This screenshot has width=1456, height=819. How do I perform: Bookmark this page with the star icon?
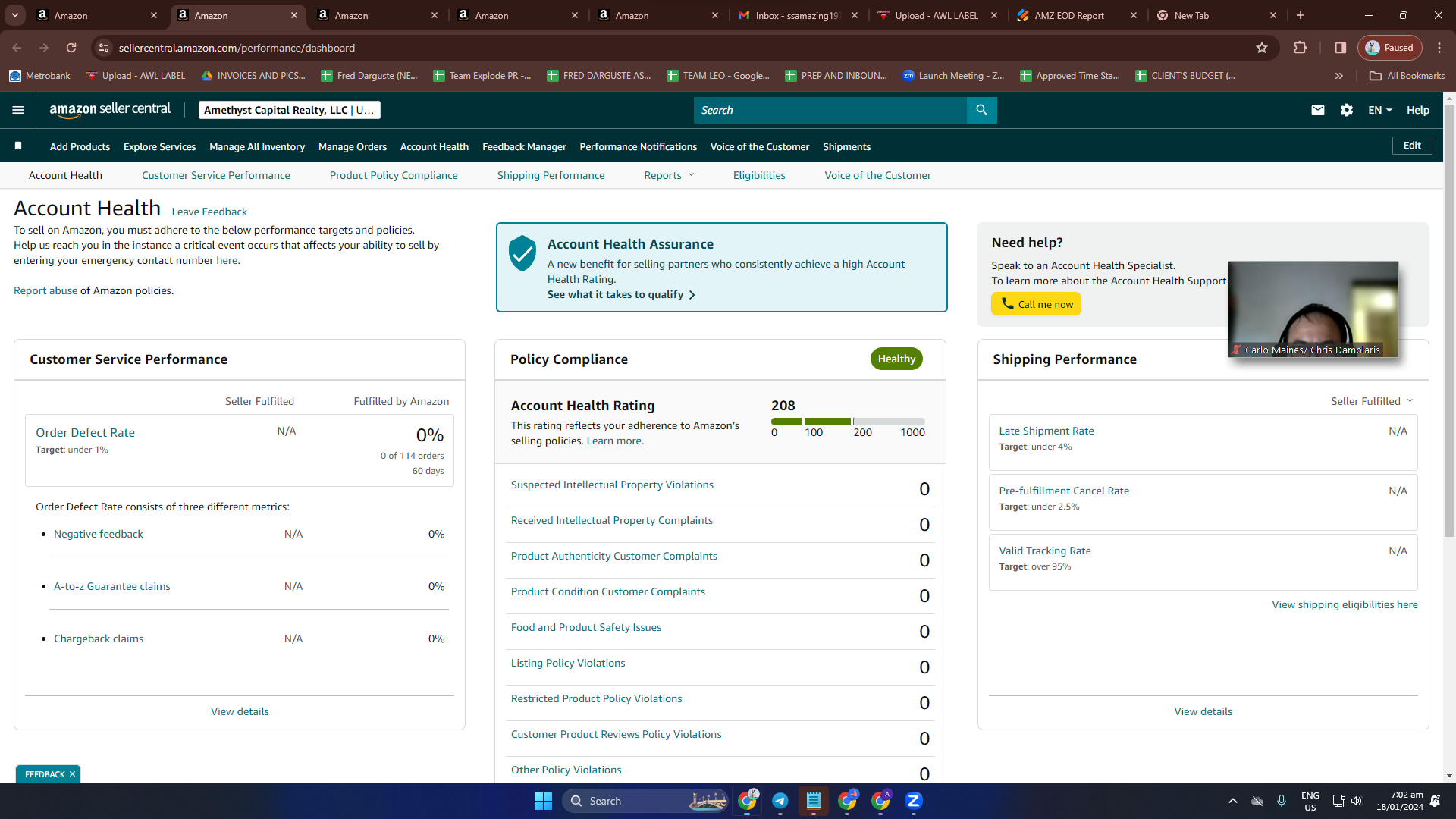1262,48
